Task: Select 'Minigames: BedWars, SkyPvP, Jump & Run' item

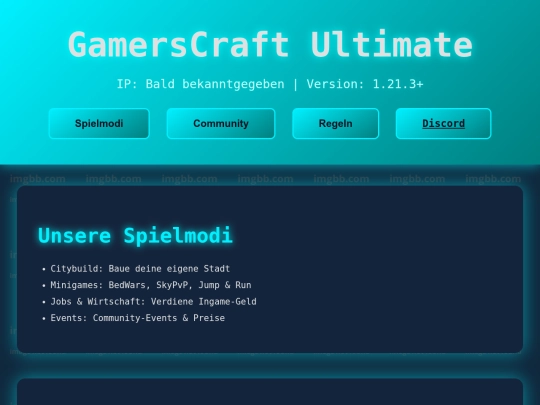Action: 151,285
